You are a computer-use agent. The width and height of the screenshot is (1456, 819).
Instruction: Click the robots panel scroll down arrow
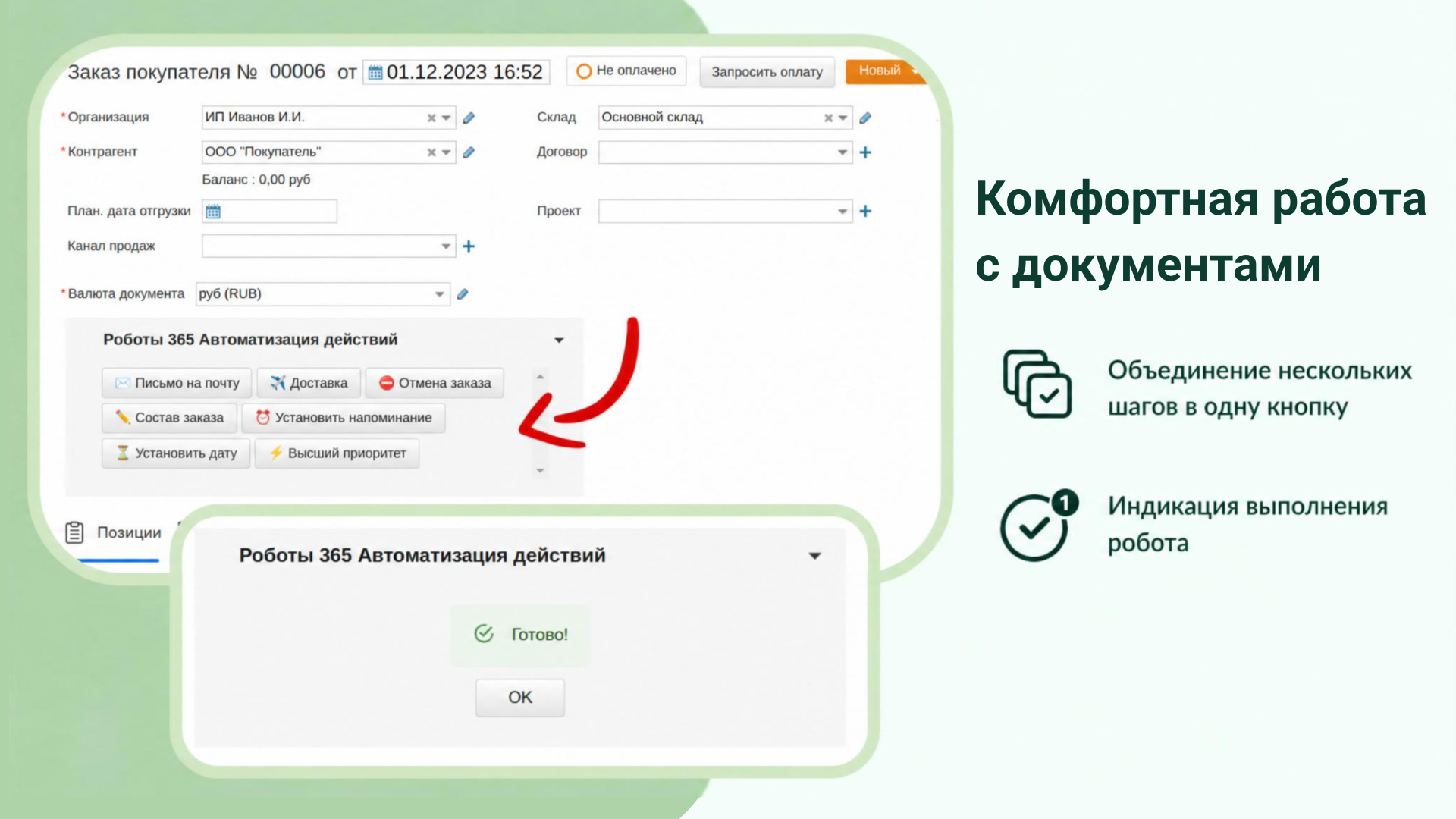[x=540, y=471]
